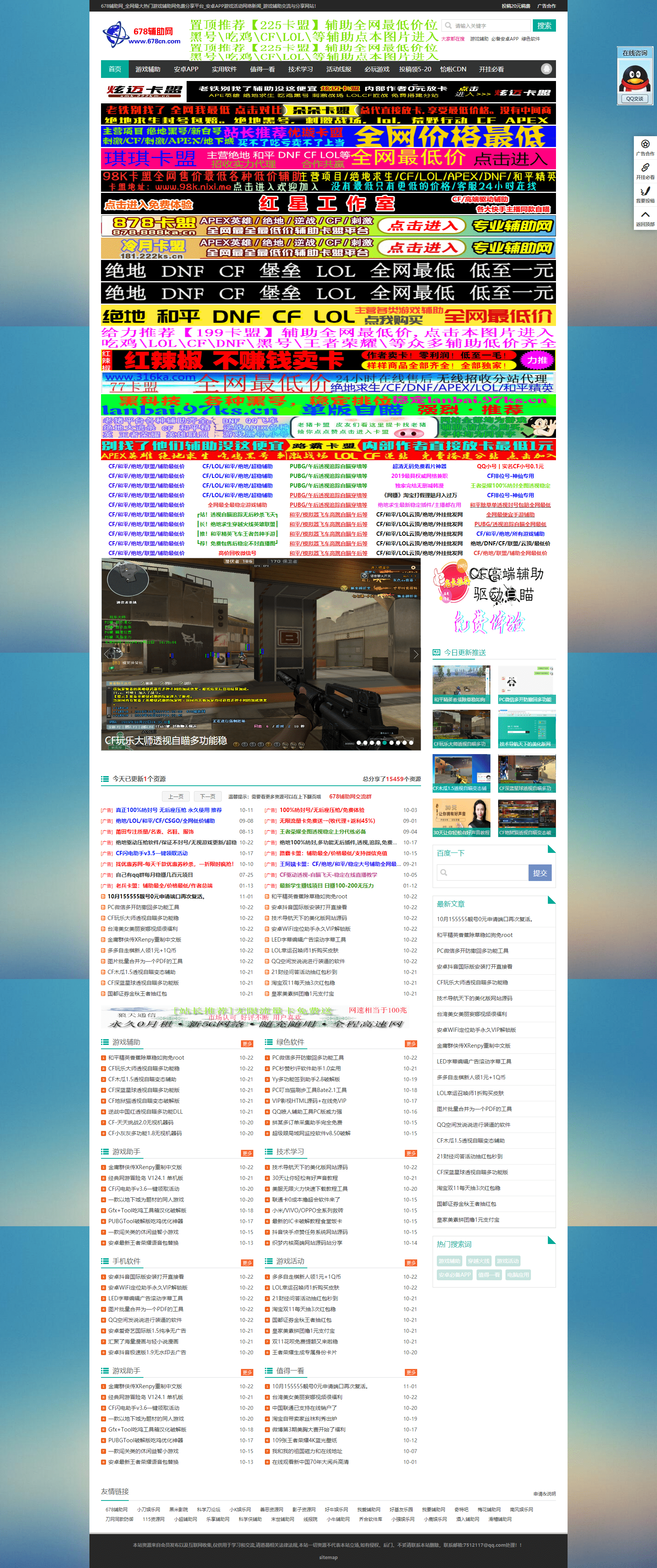This screenshot has width=657, height=1568.
Task: Advance carousel with right arrow
Action: 416,654
